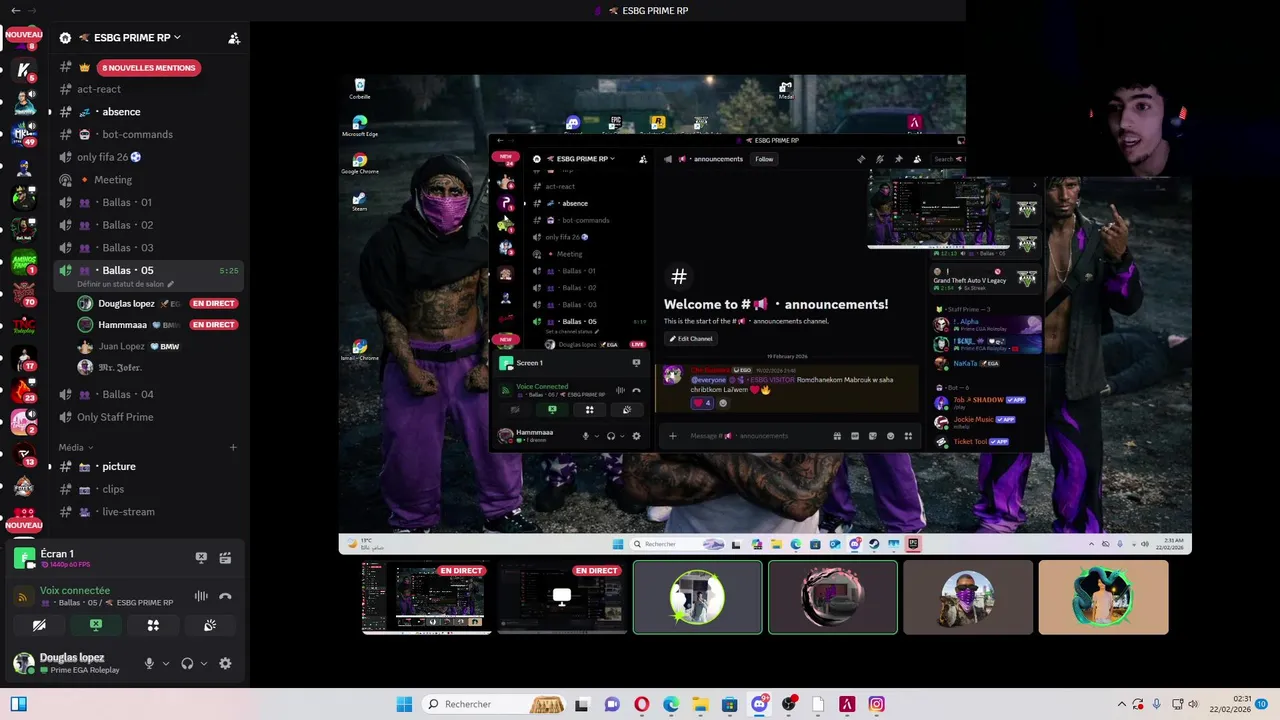
Task: Expand headphone output options chevron
Action: tap(204, 663)
